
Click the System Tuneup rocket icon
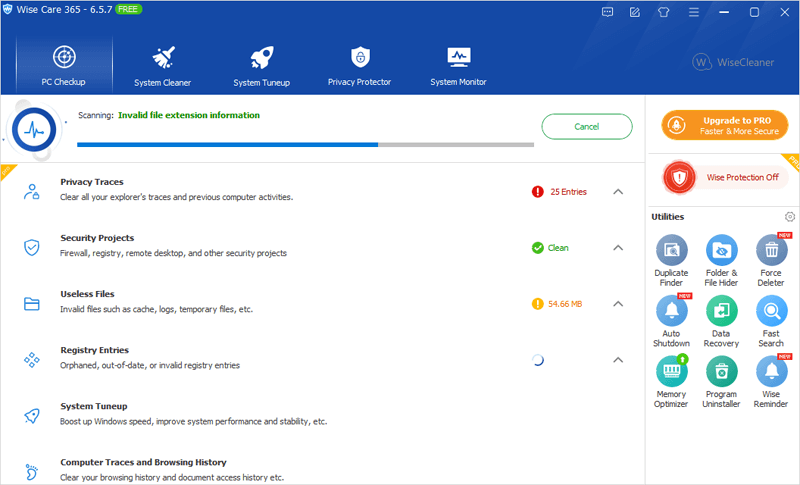pos(32,416)
